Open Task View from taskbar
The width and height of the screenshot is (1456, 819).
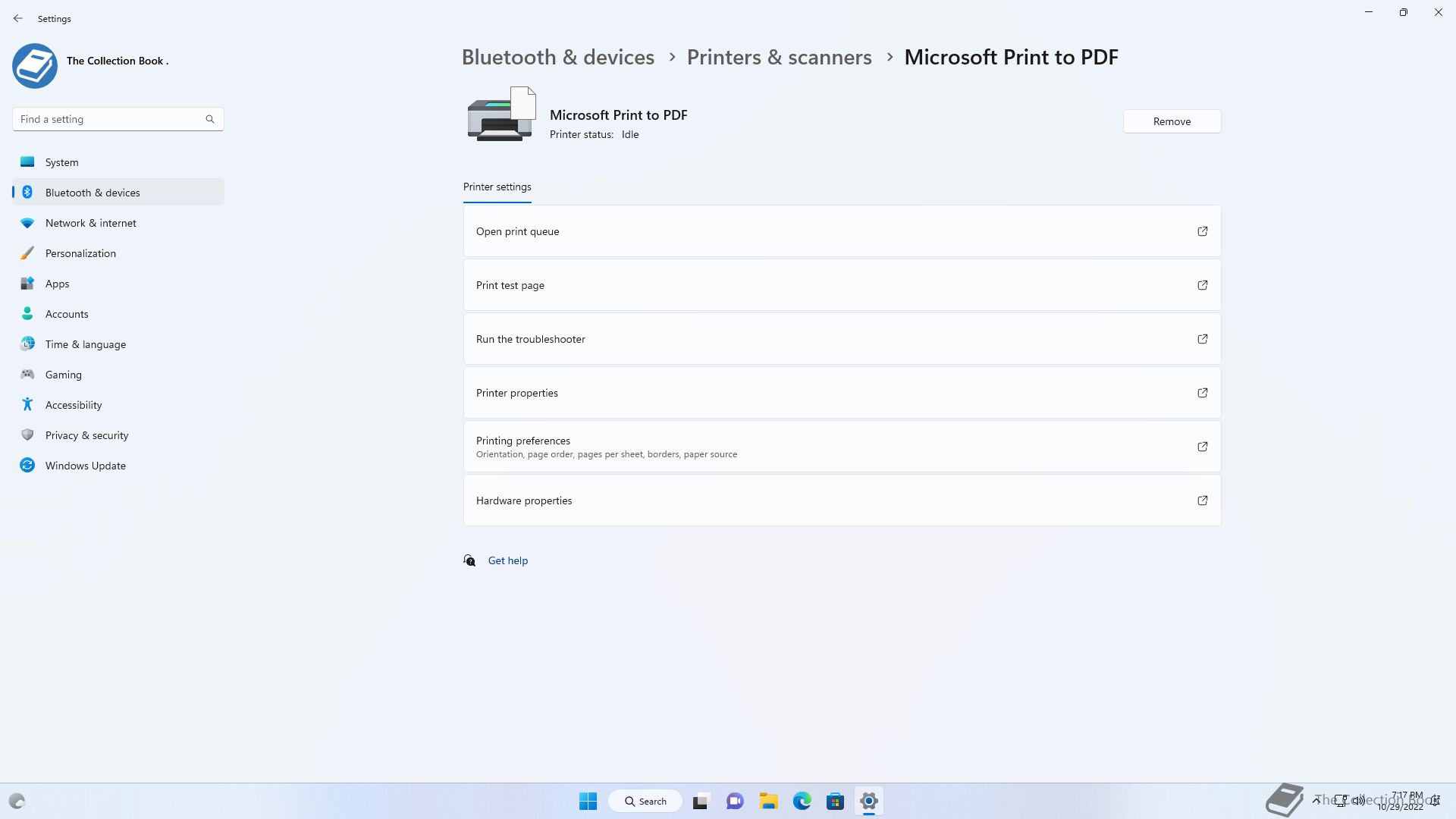point(701,801)
